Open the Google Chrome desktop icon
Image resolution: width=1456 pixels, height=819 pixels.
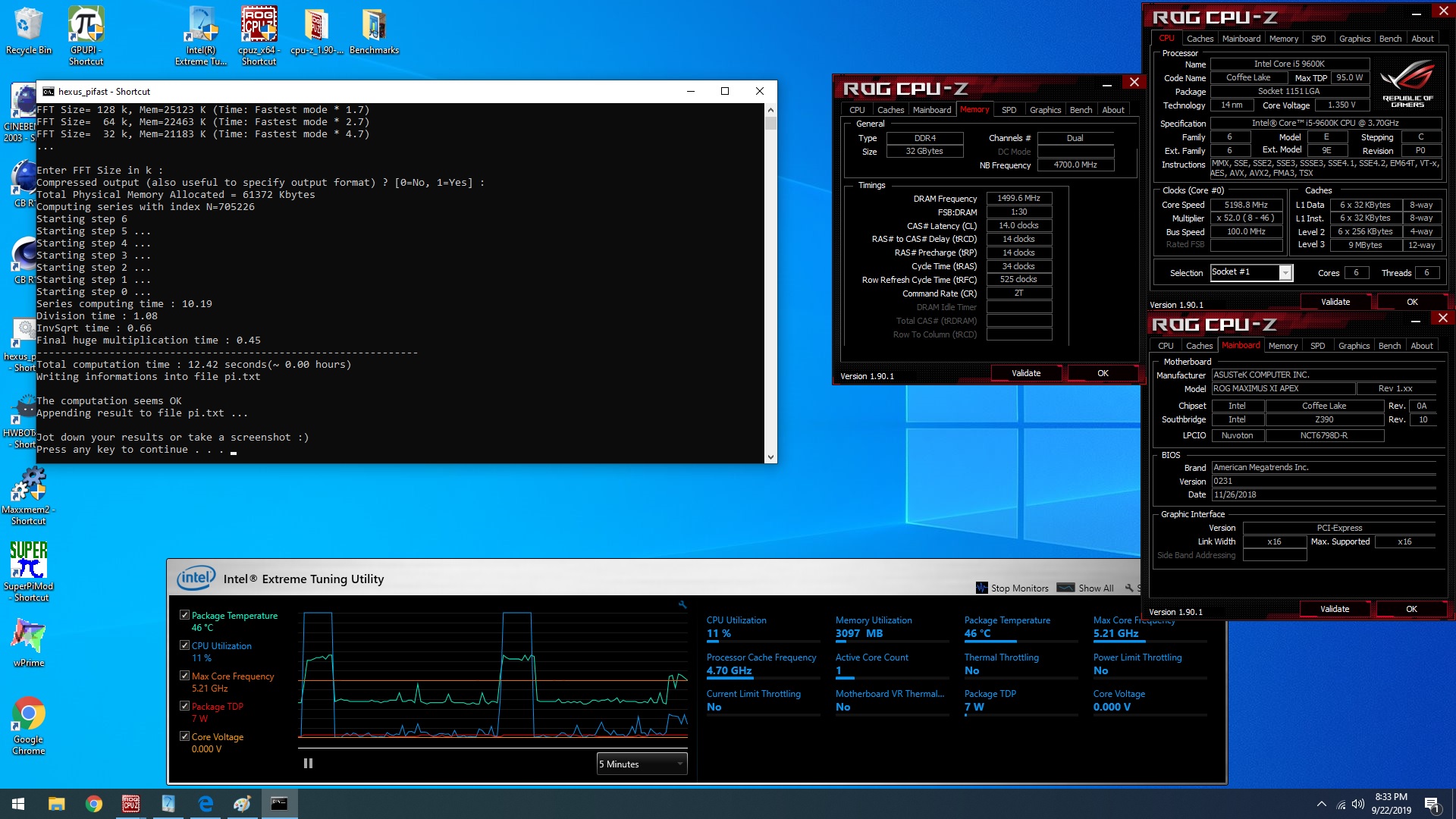click(28, 725)
